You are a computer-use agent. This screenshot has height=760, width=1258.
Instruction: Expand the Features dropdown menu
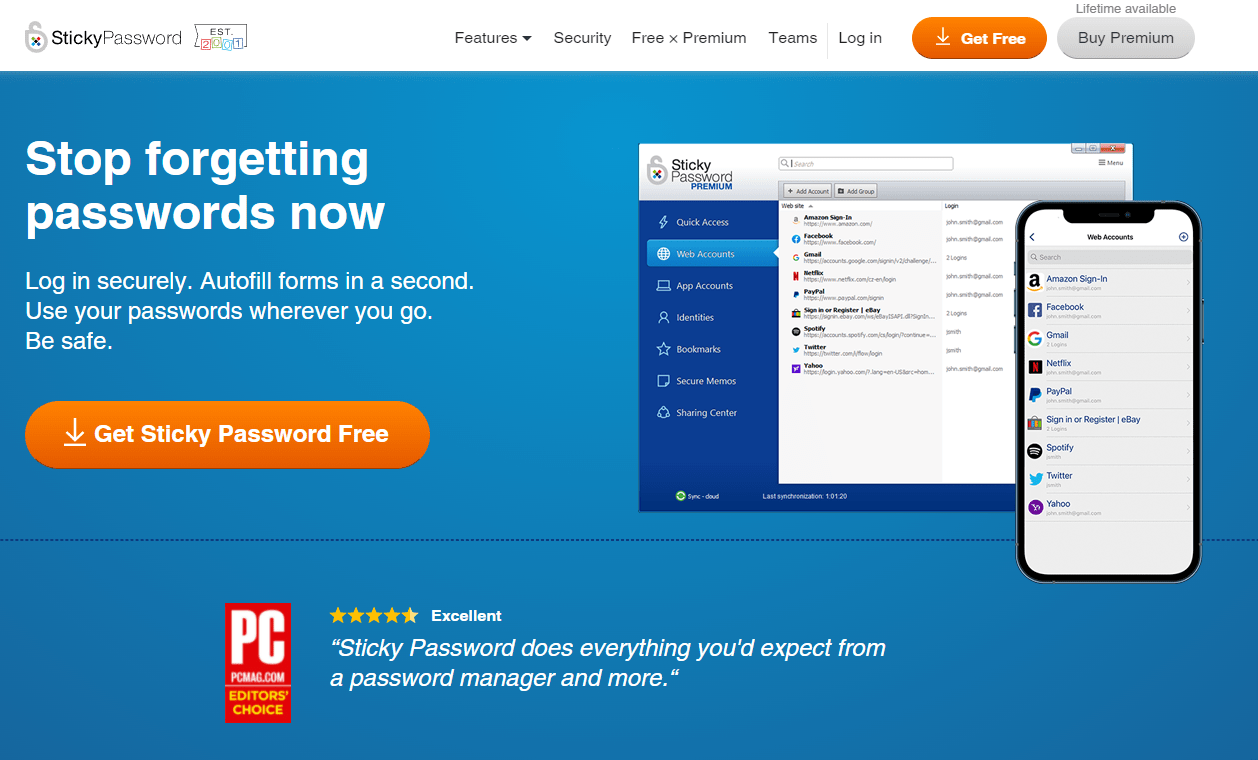pos(493,38)
